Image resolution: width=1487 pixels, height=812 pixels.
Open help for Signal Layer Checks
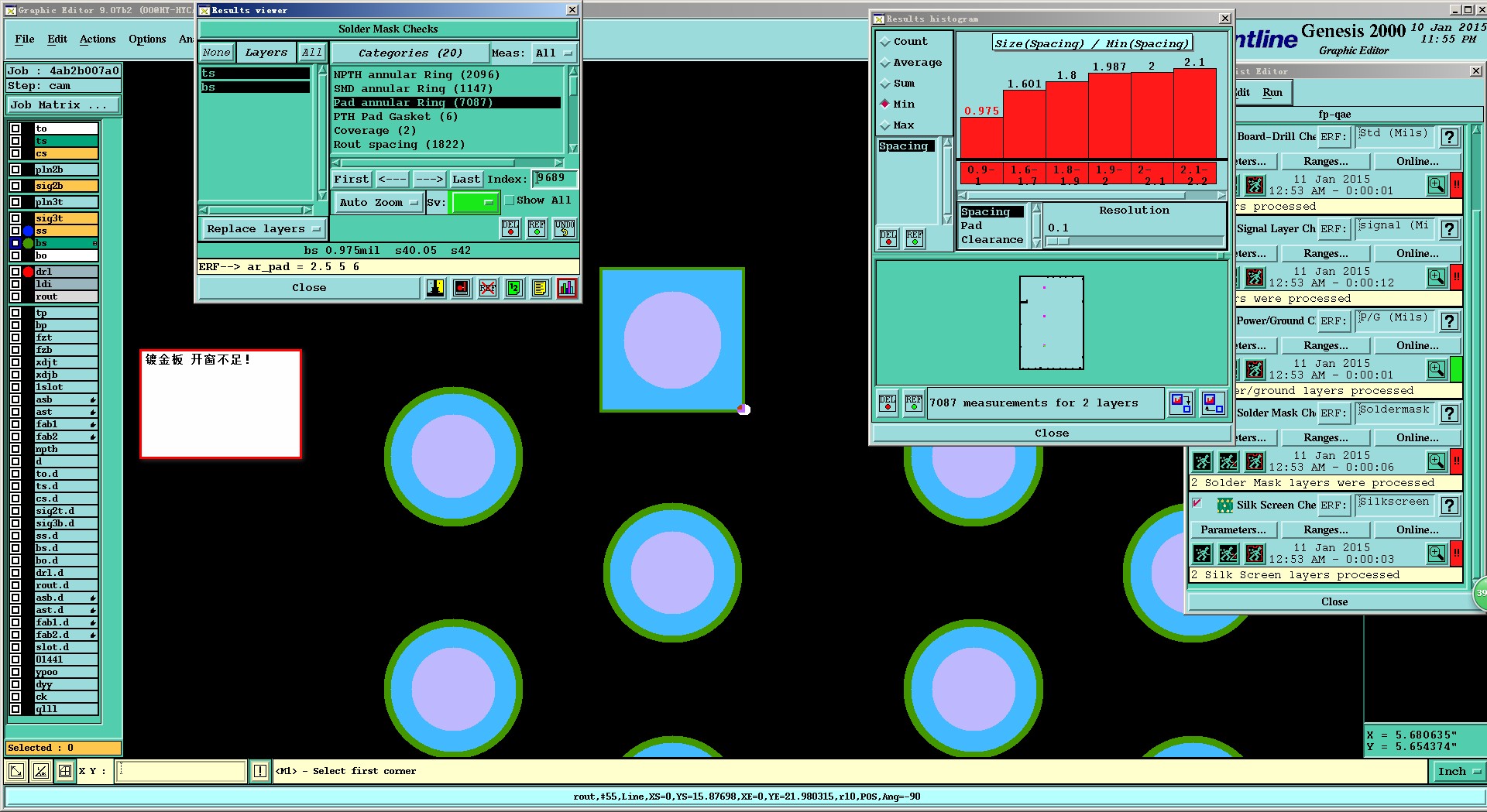[1450, 229]
